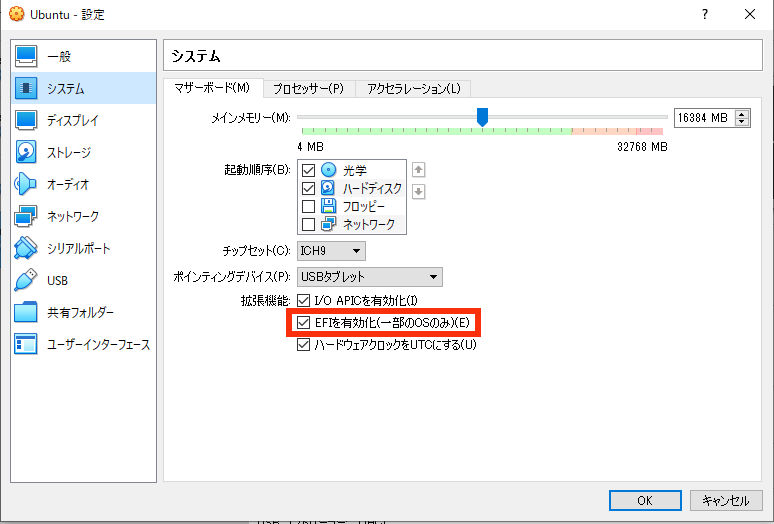Toggle ハードウェアクロックをUTCにする checkbox
The width and height of the screenshot is (774, 524).
(303, 344)
